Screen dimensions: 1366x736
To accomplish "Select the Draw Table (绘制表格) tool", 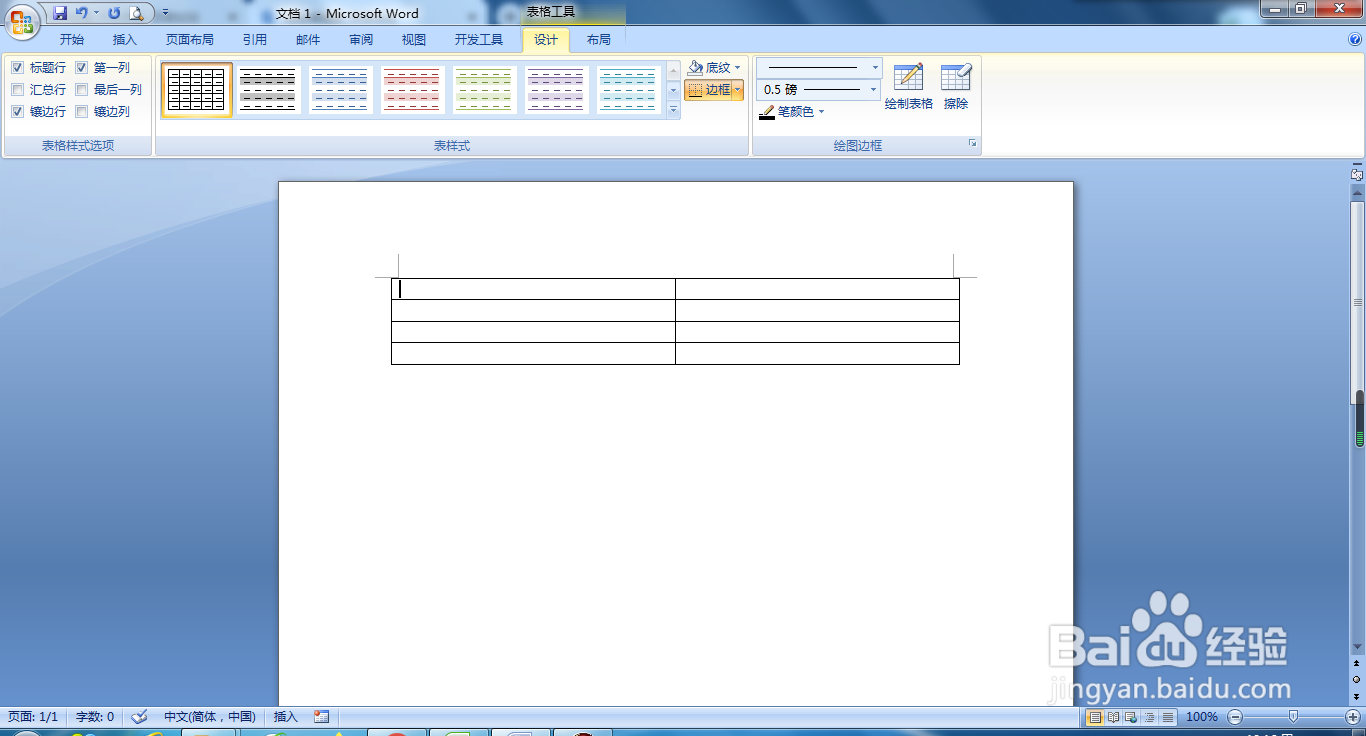I will coord(908,87).
